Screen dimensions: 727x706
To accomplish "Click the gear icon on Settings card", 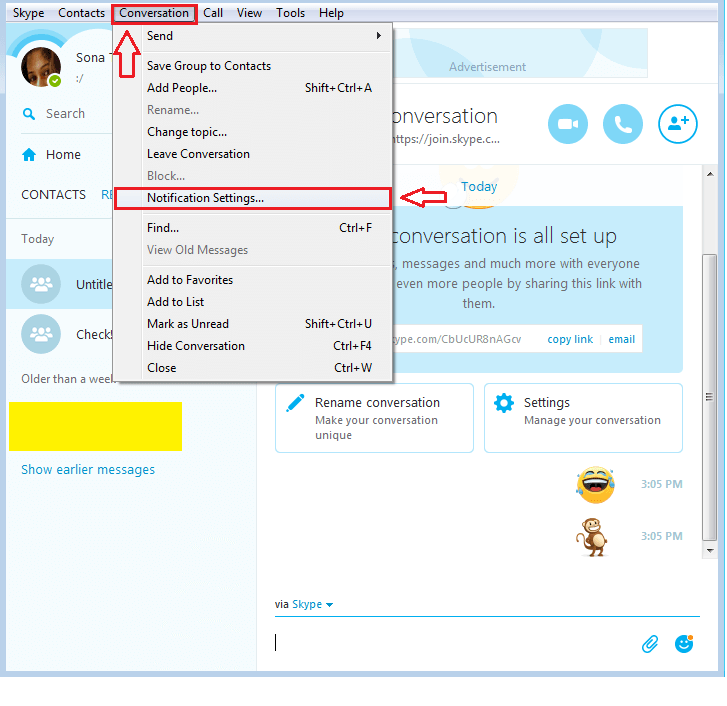I will point(504,403).
